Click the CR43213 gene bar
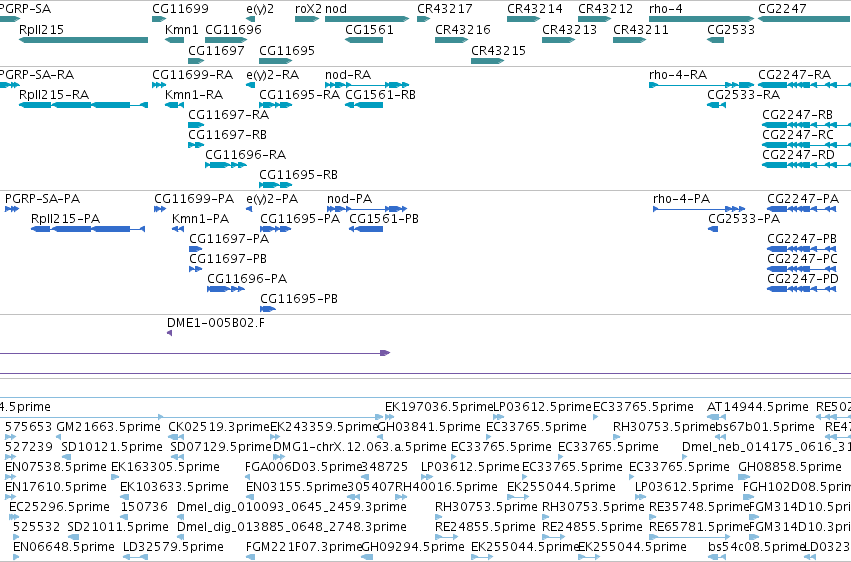The width and height of the screenshot is (851, 562). (558, 40)
